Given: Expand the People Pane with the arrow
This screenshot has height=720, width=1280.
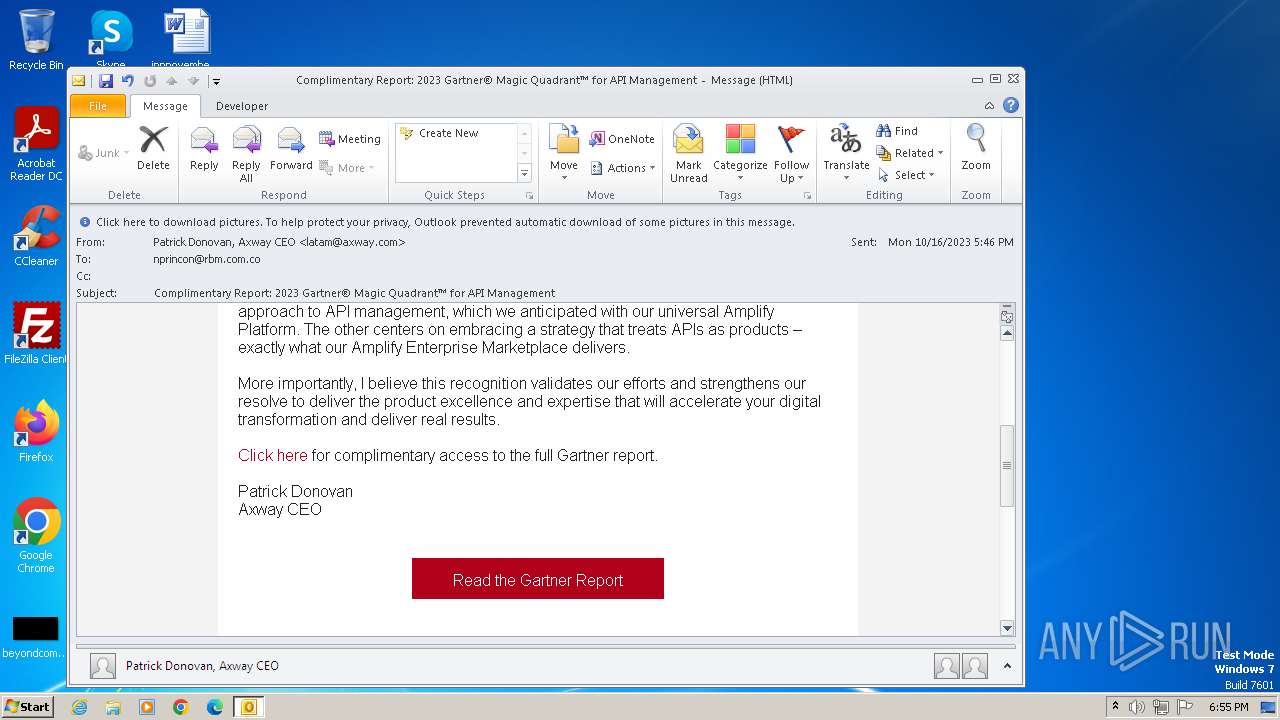Looking at the screenshot, I should click(1007, 666).
